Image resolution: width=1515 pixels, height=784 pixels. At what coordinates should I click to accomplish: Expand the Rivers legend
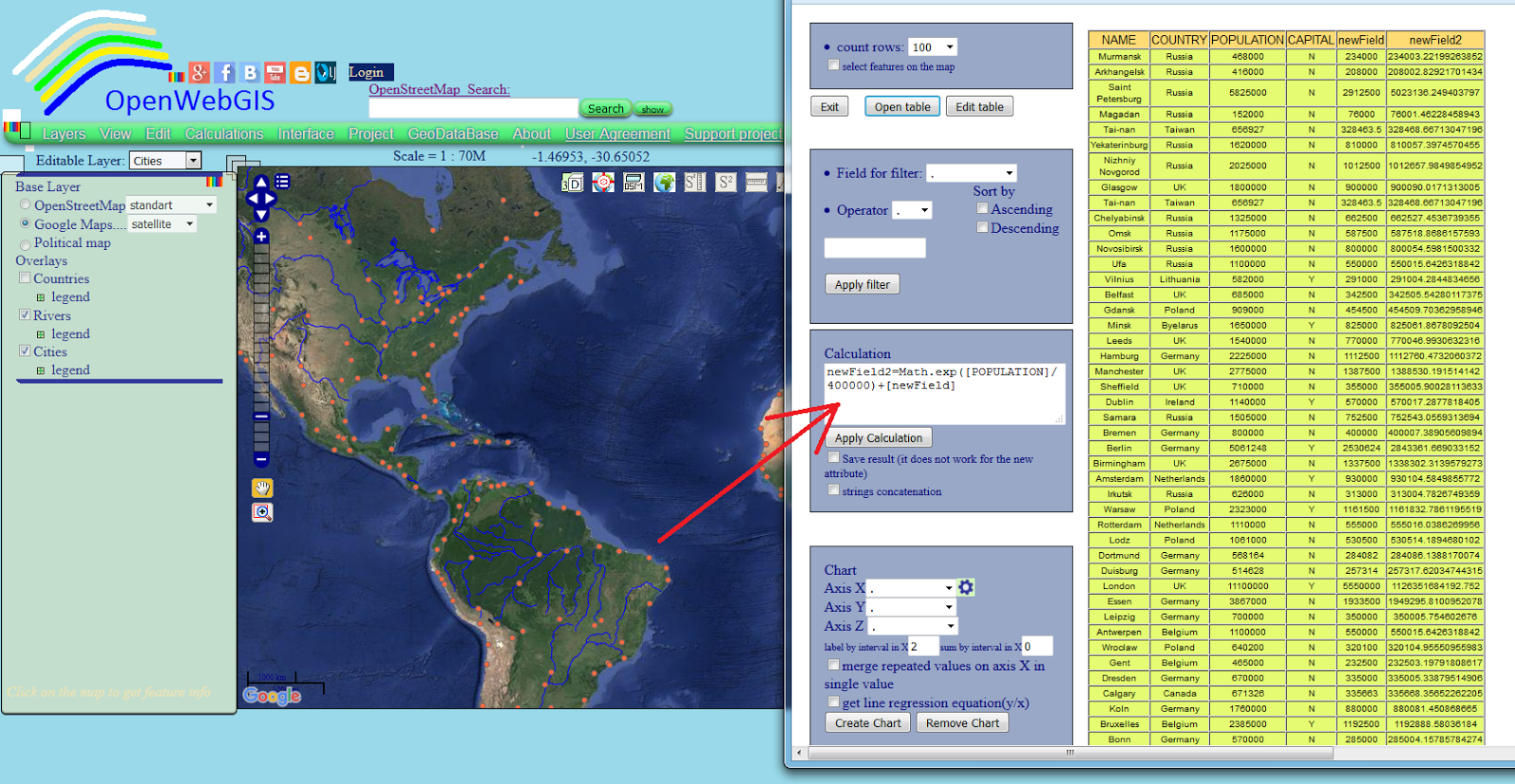pyautogui.click(x=41, y=334)
